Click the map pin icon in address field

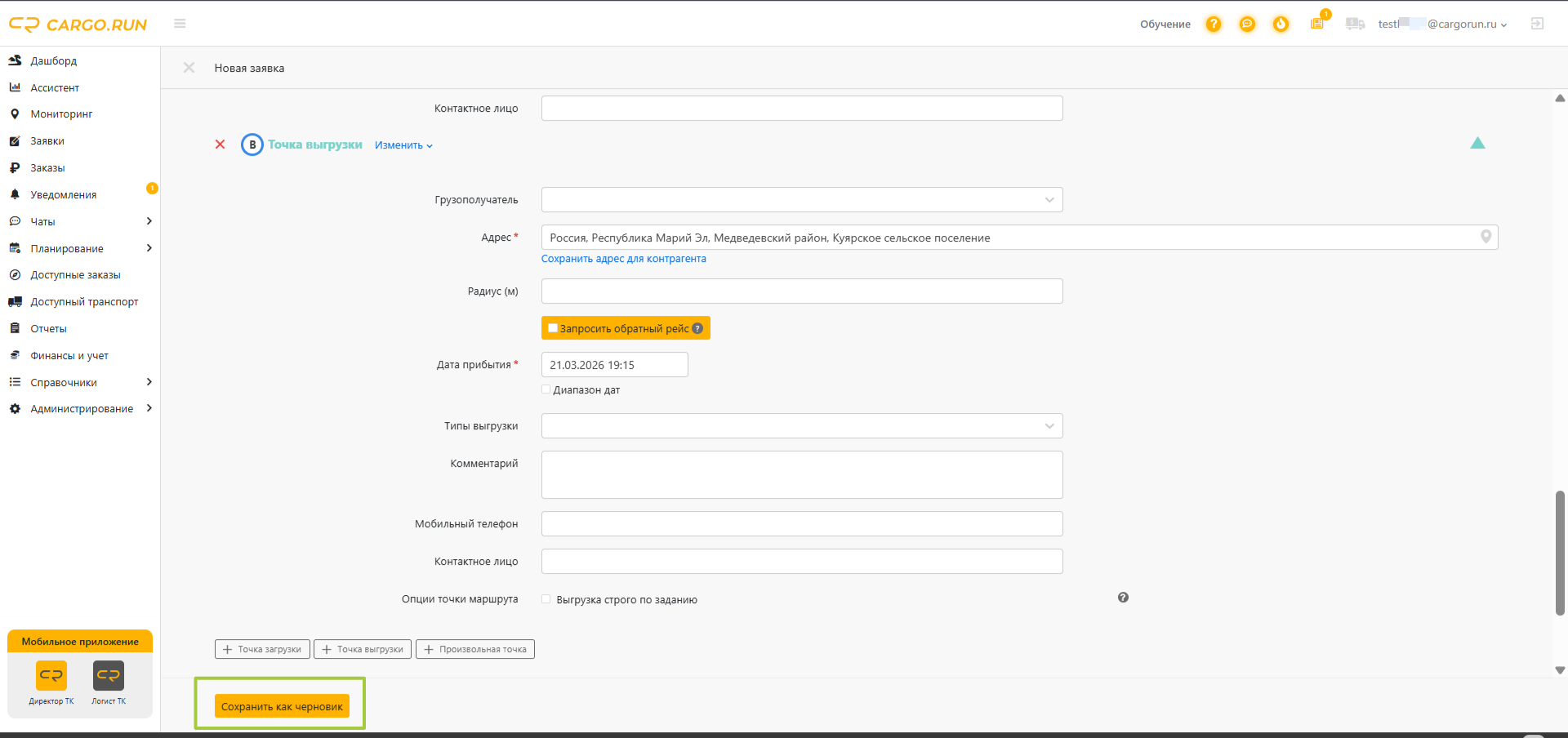pos(1486,237)
